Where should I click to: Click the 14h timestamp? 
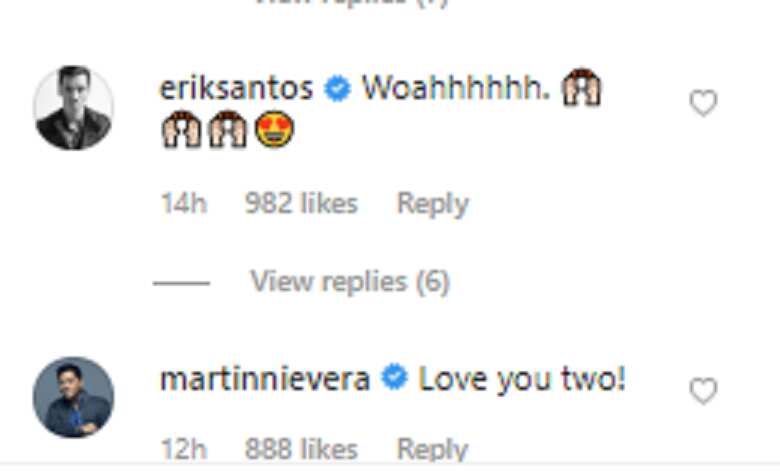point(184,203)
